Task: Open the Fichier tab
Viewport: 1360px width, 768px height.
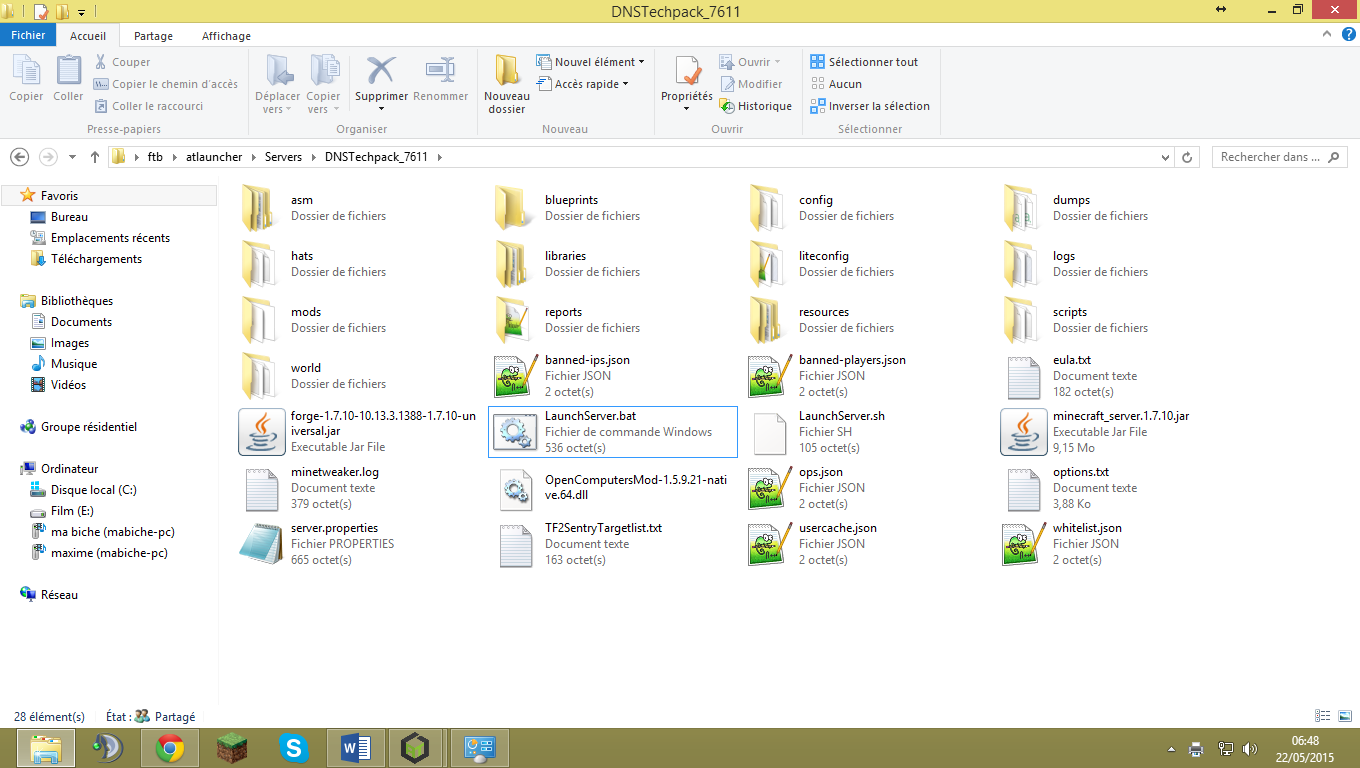Action: 28,35
